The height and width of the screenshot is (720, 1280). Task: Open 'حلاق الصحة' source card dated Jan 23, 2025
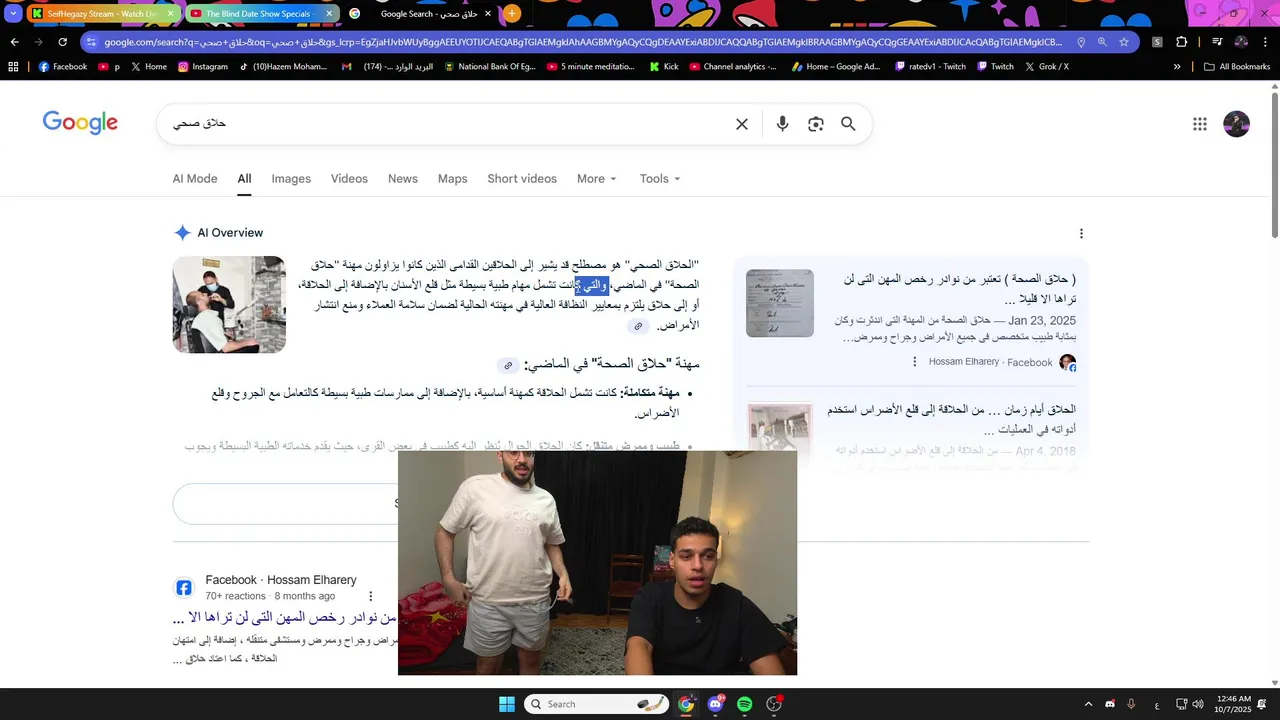click(911, 320)
